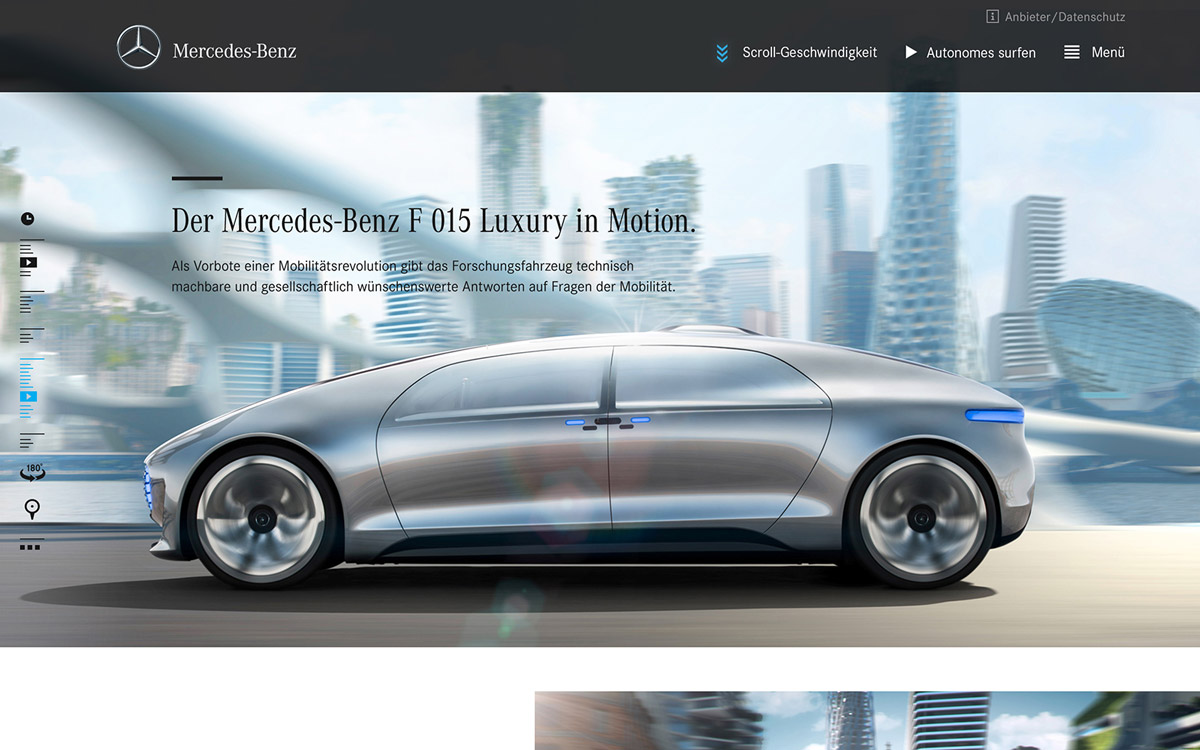Click the hamburger menu icon
The image size is (1200, 750).
(1072, 52)
